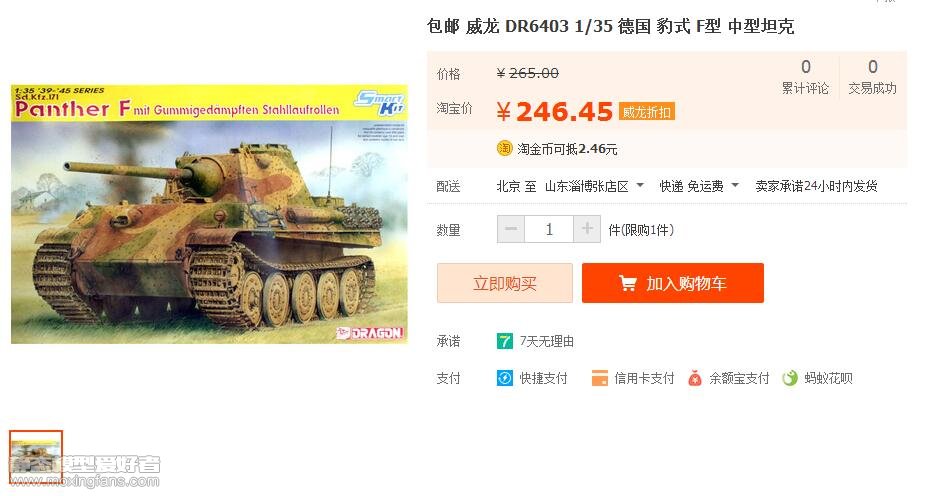
Task: Click the red 余额宝支付 money bag icon
Action: pyautogui.click(x=695, y=378)
